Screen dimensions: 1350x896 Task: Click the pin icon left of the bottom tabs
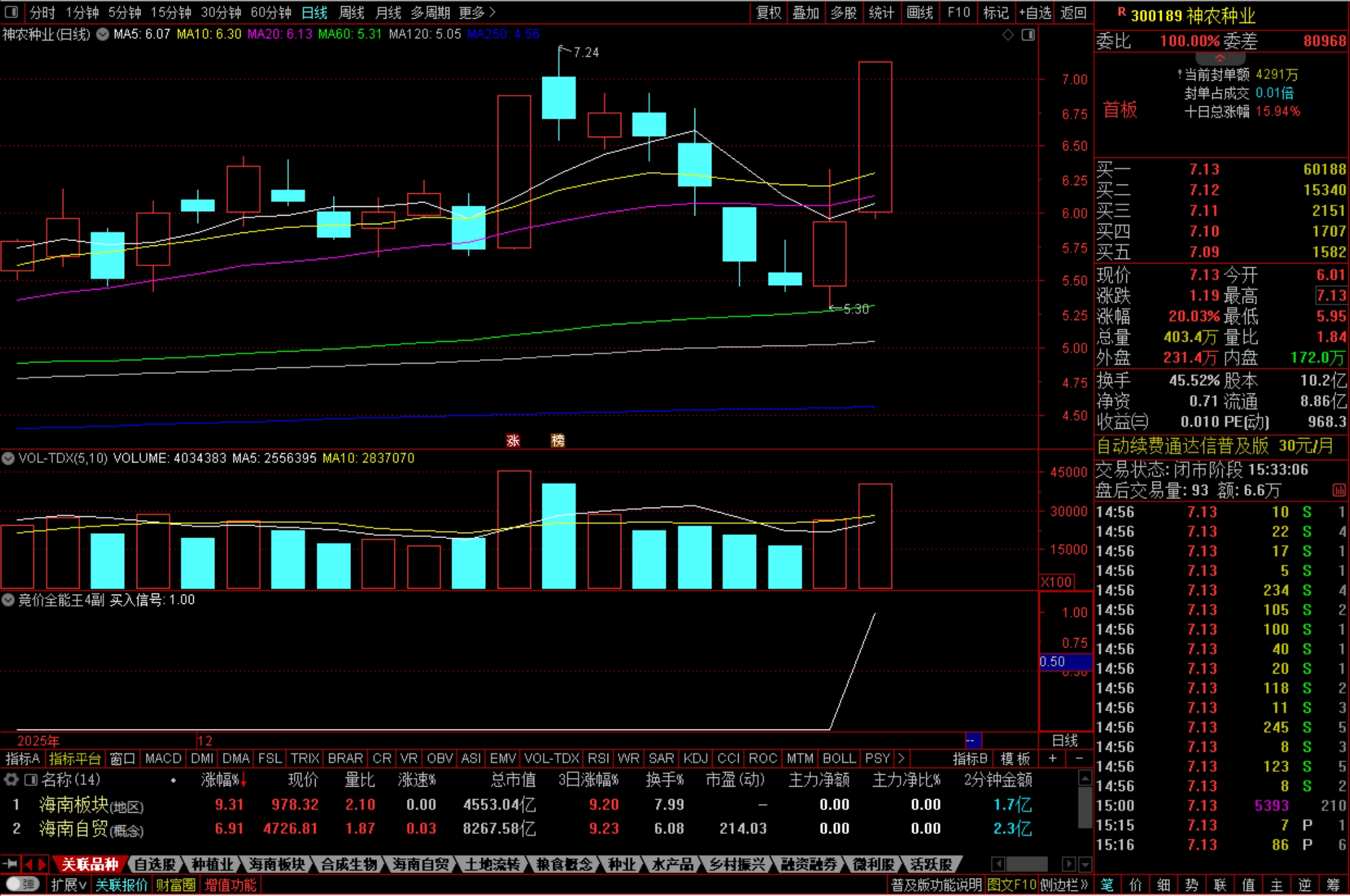[9, 864]
